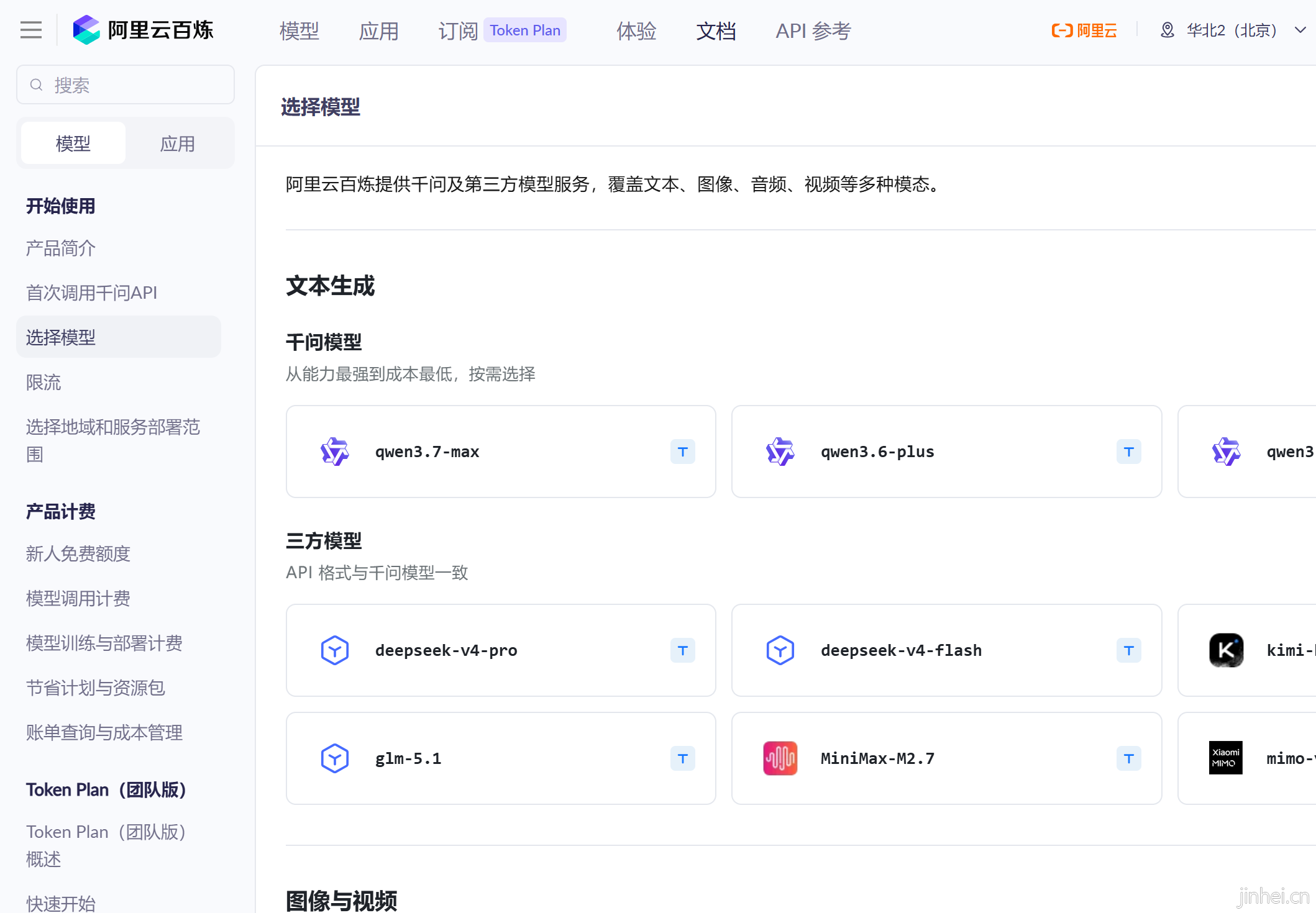Open the 应用 top navigation item
The height and width of the screenshot is (913, 1316).
click(379, 30)
